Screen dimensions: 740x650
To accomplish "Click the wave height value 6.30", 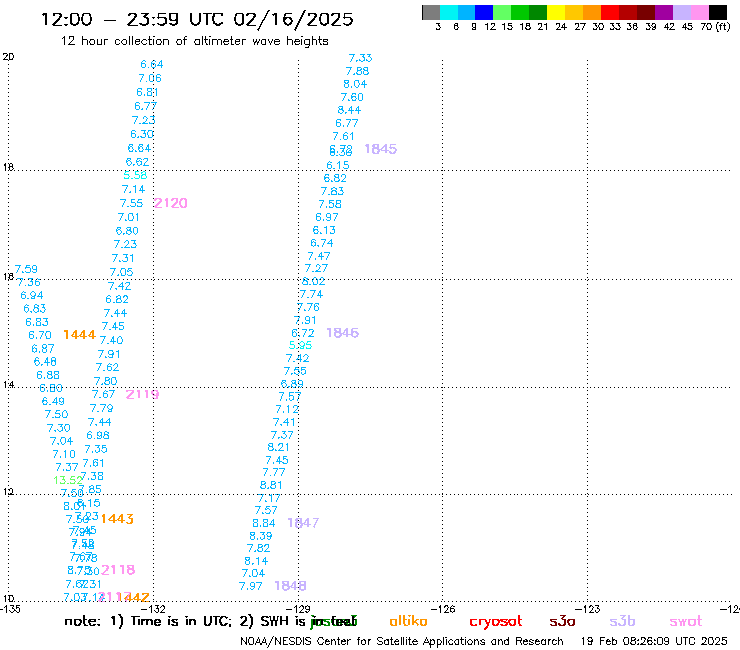I will 142,134.
